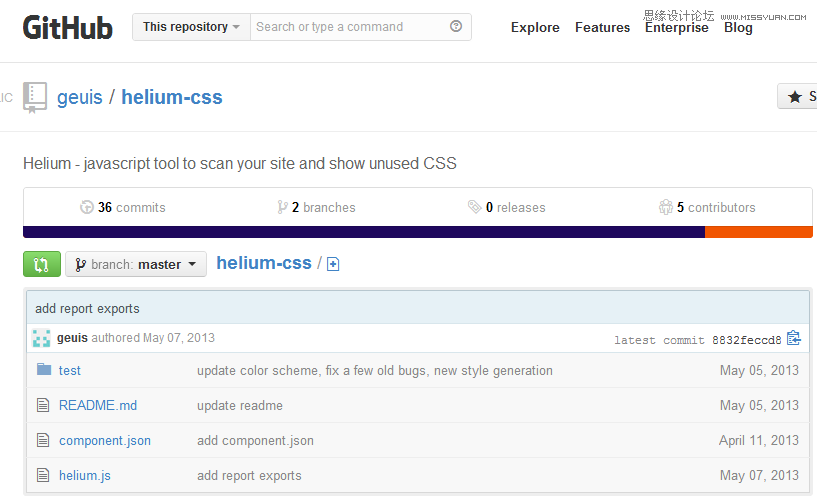
Task: Open the helium.js file link
Action: click(x=84, y=475)
